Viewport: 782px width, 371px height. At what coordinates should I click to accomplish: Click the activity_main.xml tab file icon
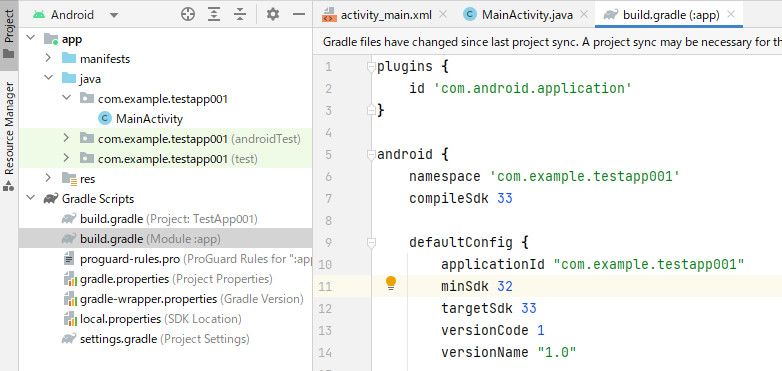click(329, 15)
